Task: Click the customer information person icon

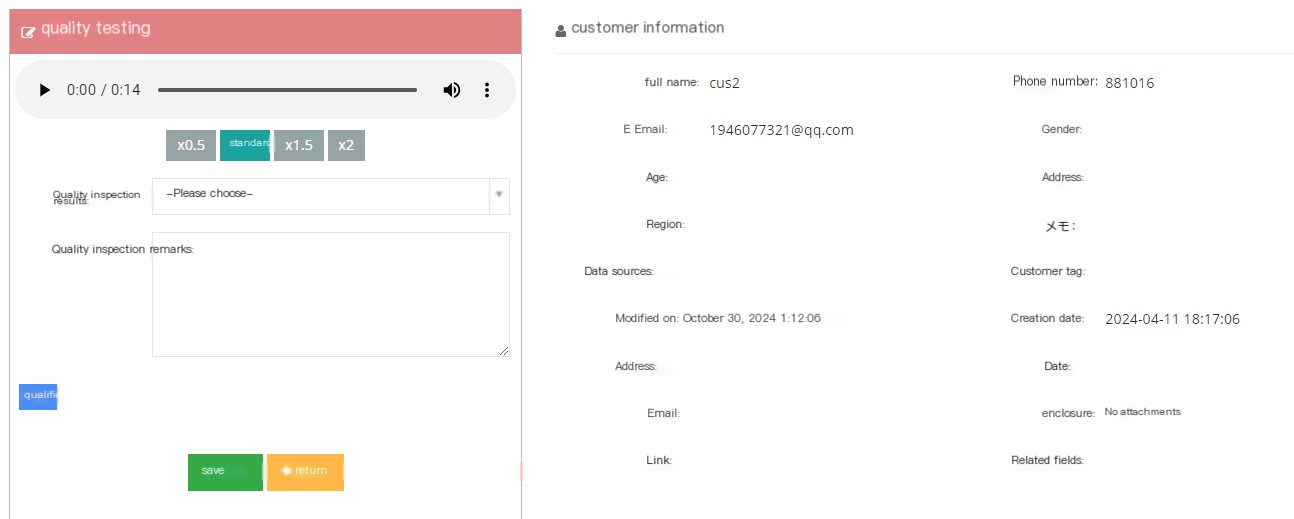Action: point(561,30)
